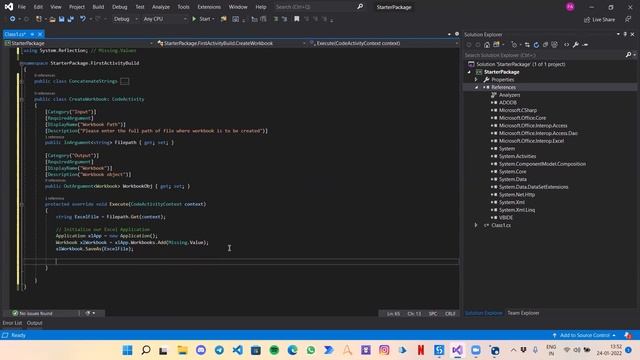640x360 pixels.
Task: Open the File menu
Action: pos(22,7)
